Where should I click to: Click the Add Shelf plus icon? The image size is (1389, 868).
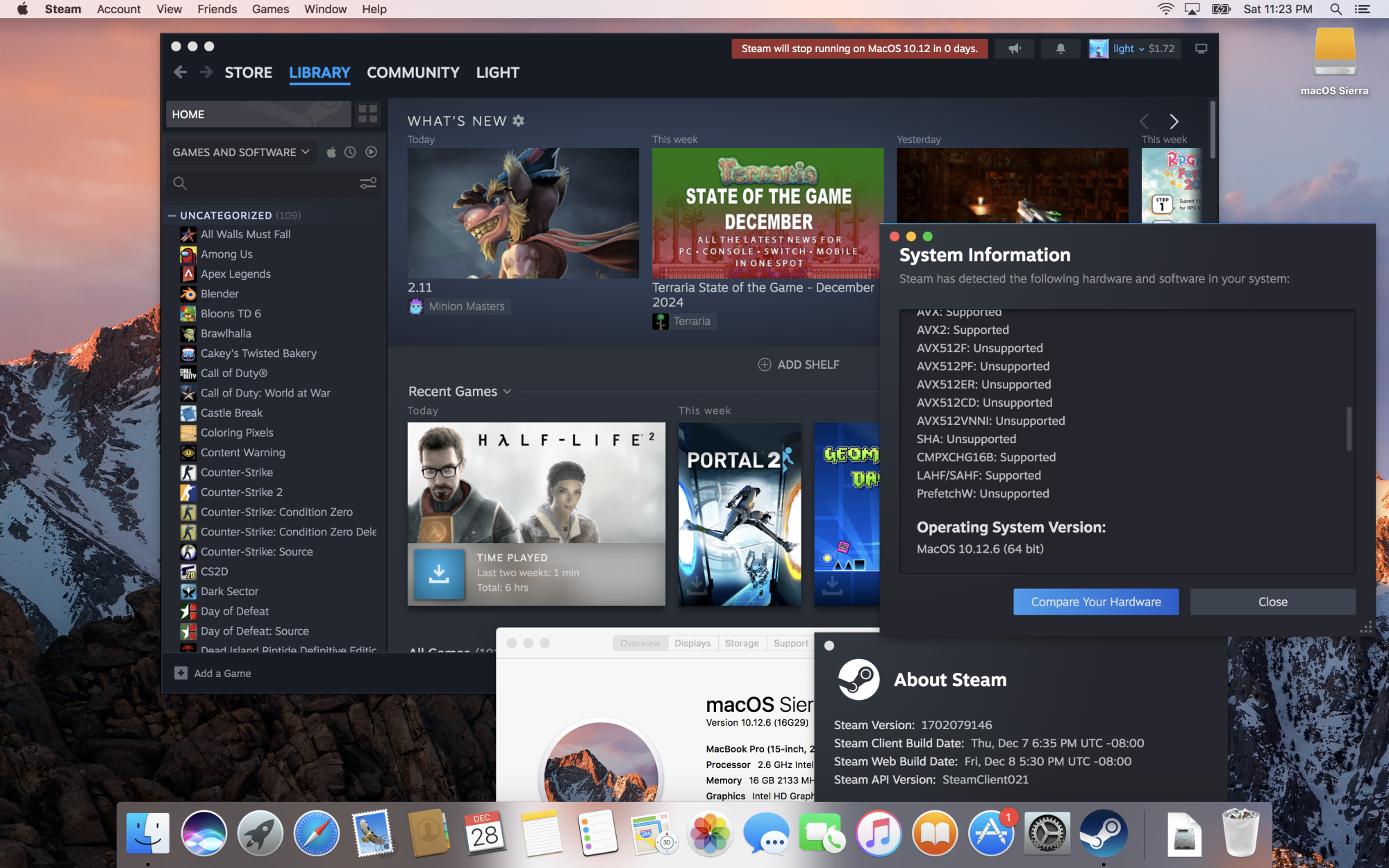pyautogui.click(x=764, y=365)
